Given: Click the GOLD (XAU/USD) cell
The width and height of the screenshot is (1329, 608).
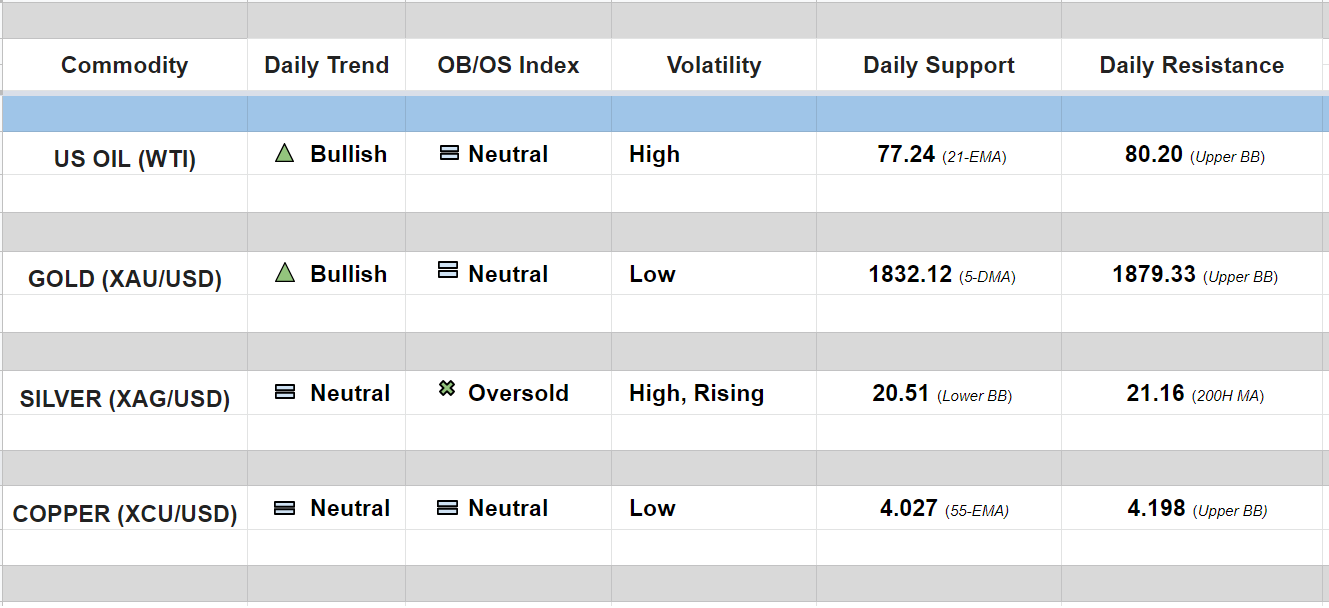Looking at the screenshot, I should click(125, 279).
